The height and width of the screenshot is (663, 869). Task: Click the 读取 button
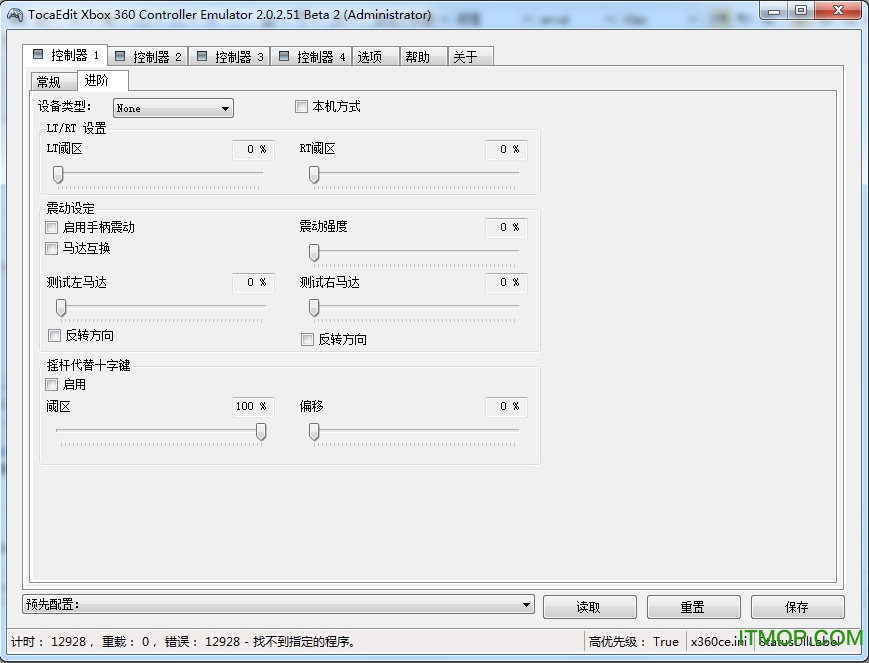[589, 606]
